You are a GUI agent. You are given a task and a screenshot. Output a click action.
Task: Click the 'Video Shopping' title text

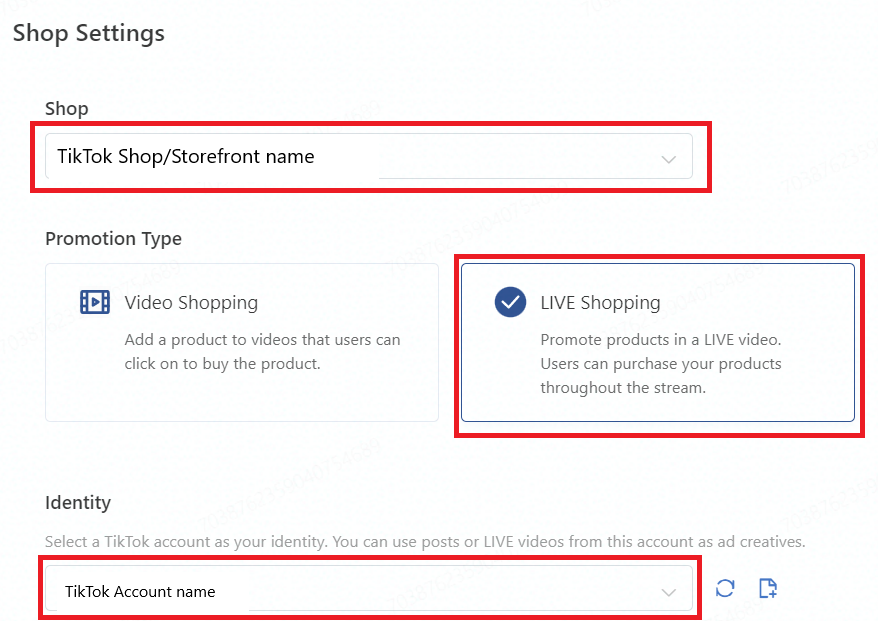pos(191,302)
